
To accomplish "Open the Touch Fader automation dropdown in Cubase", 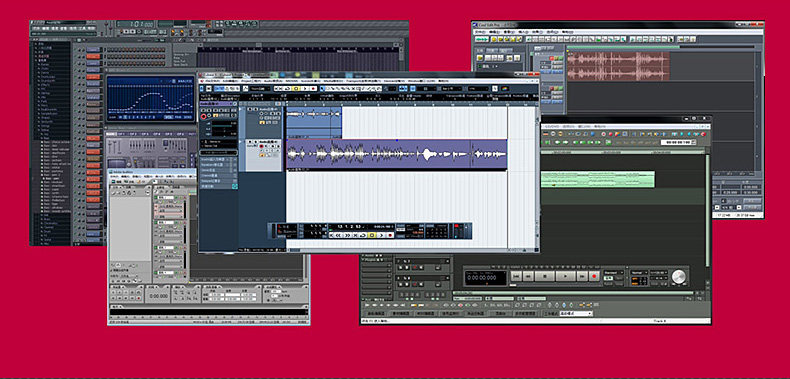I will pyautogui.click(x=260, y=89).
